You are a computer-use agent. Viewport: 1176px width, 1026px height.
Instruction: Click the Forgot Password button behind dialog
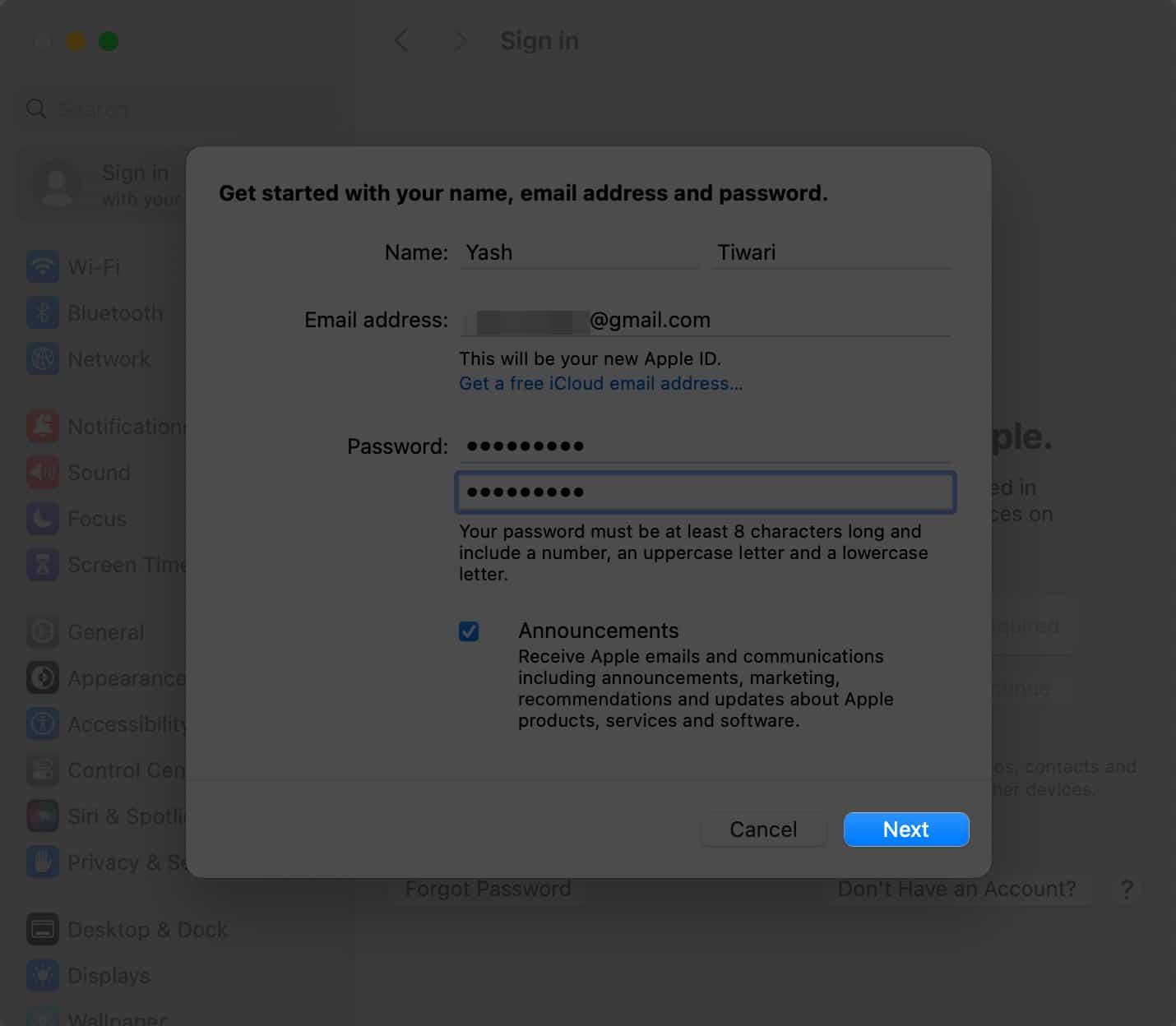[488, 889]
